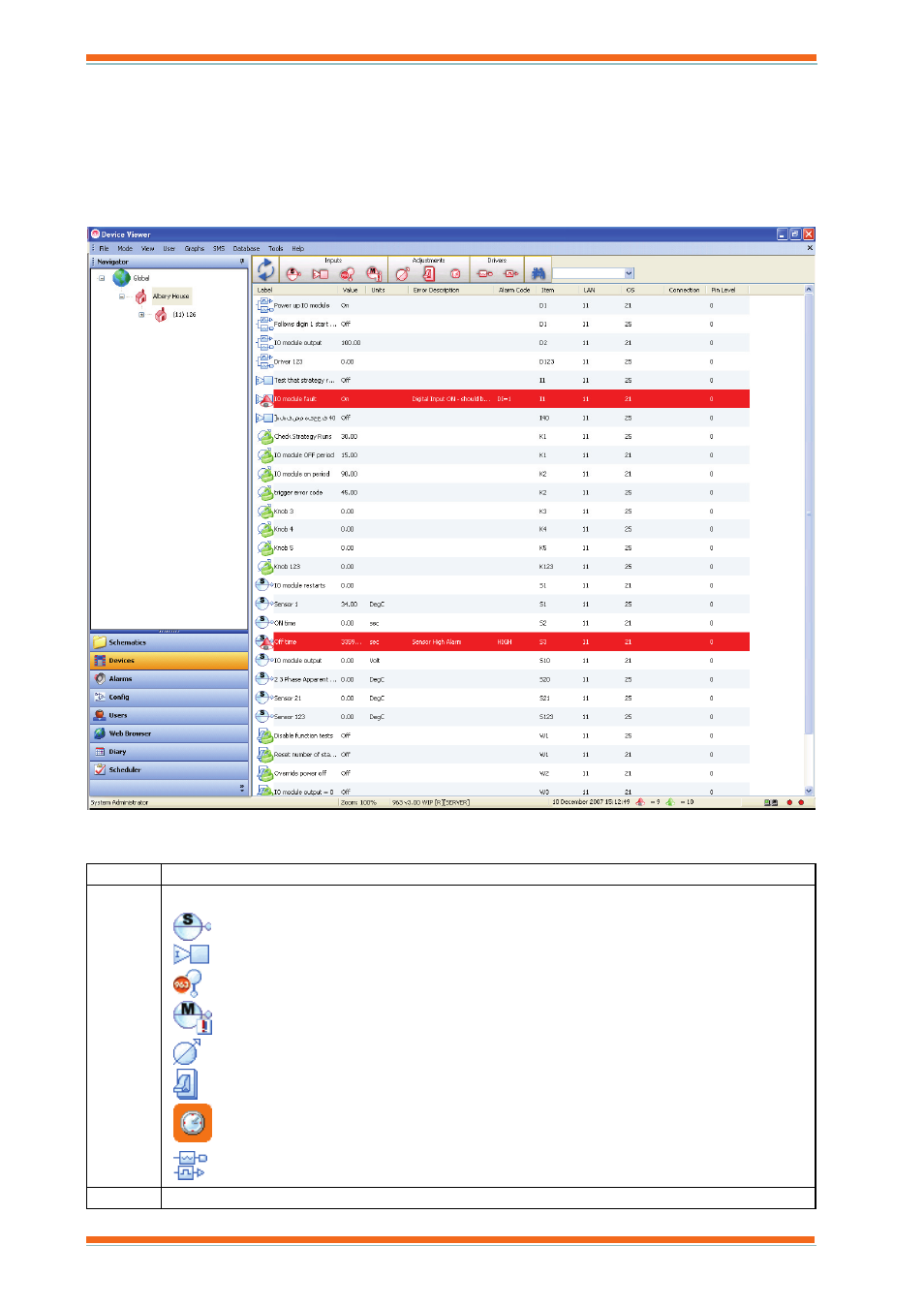Open the Users navigation section
This screenshot has width=924, height=1308.
click(169, 715)
